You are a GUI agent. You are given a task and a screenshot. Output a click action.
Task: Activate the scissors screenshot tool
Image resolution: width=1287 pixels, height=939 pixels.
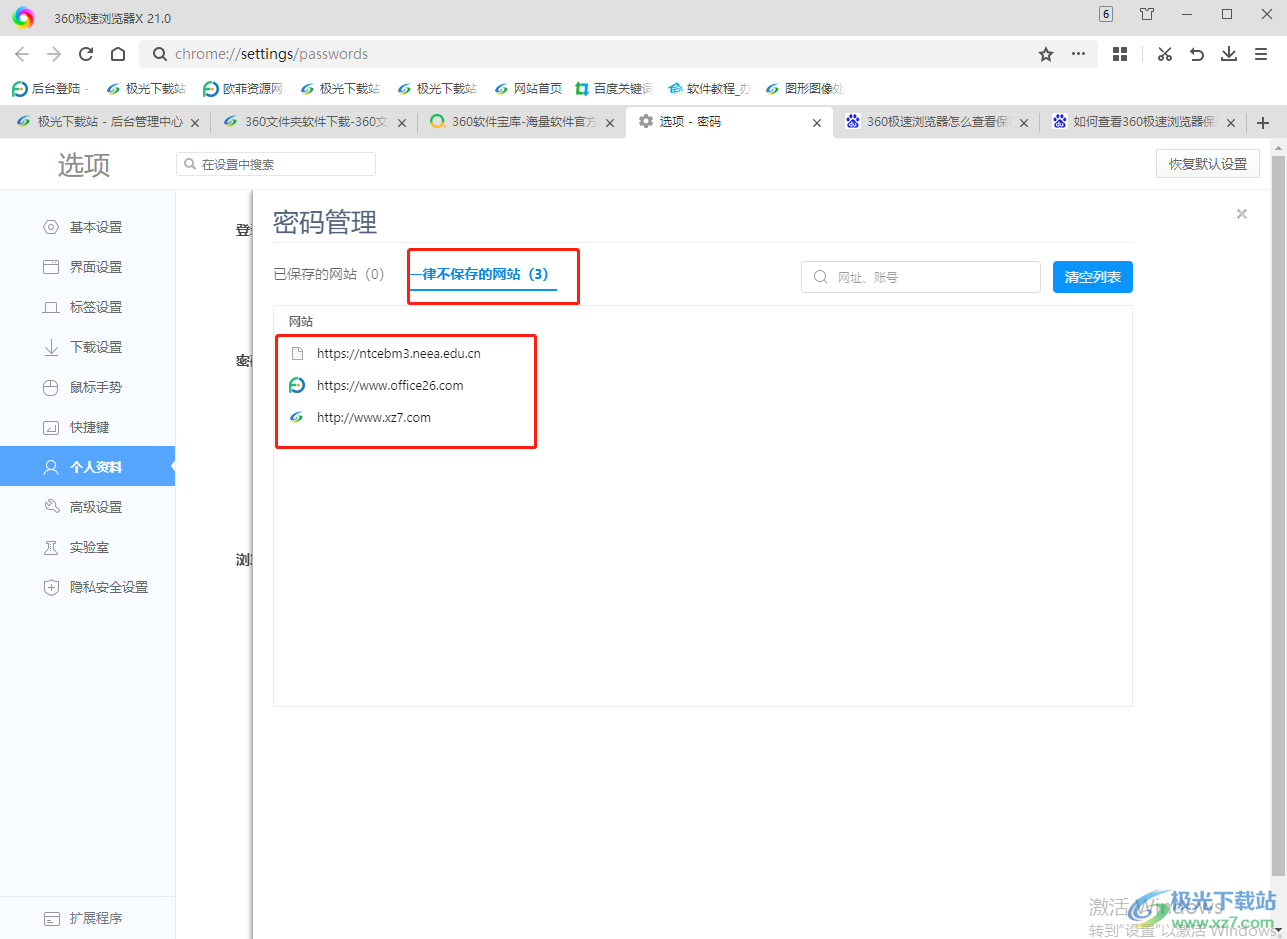pyautogui.click(x=1164, y=54)
